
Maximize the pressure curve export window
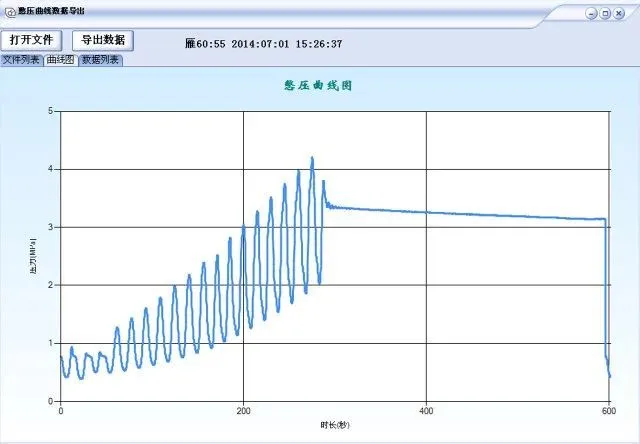[x=605, y=13]
